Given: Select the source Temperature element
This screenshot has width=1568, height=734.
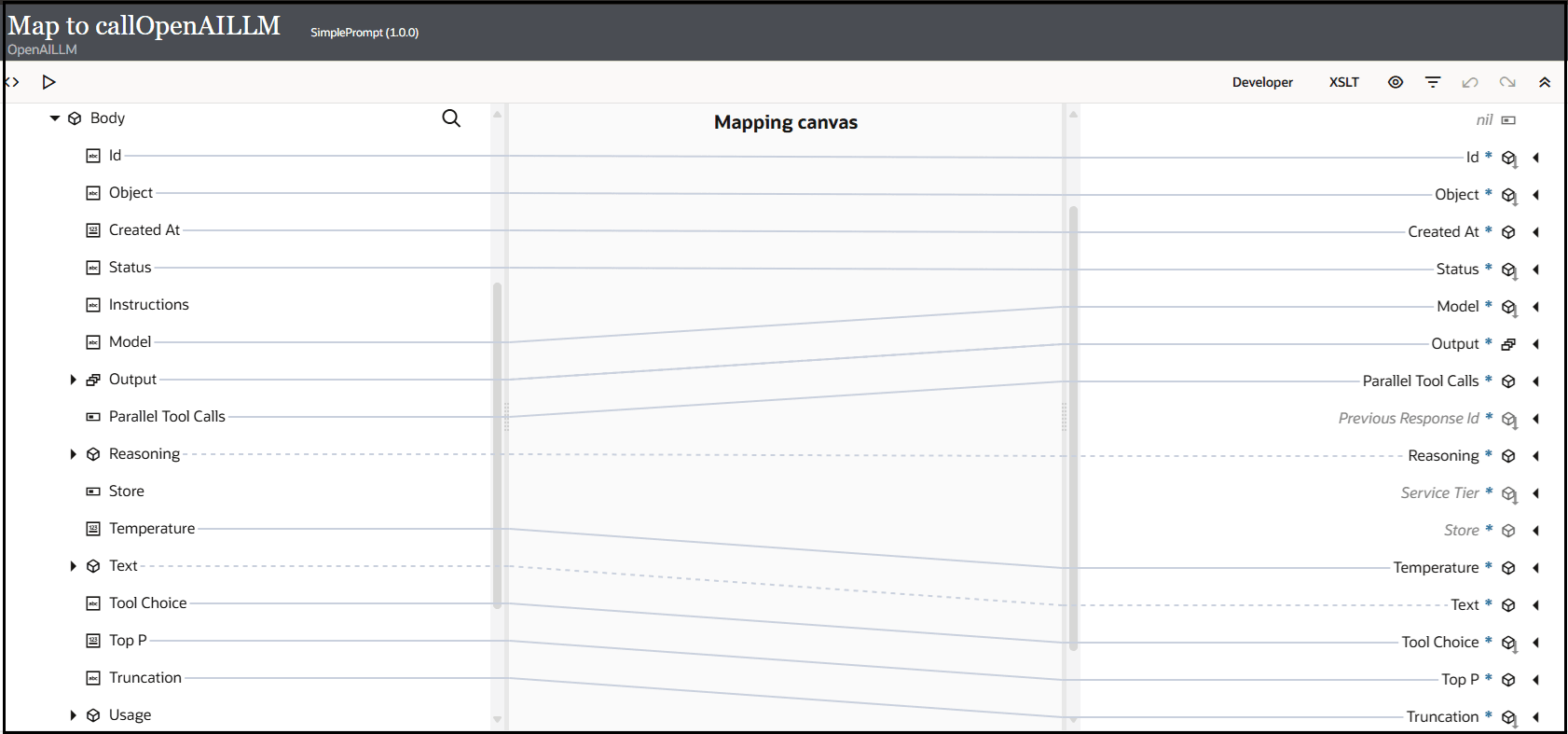Looking at the screenshot, I should (152, 529).
